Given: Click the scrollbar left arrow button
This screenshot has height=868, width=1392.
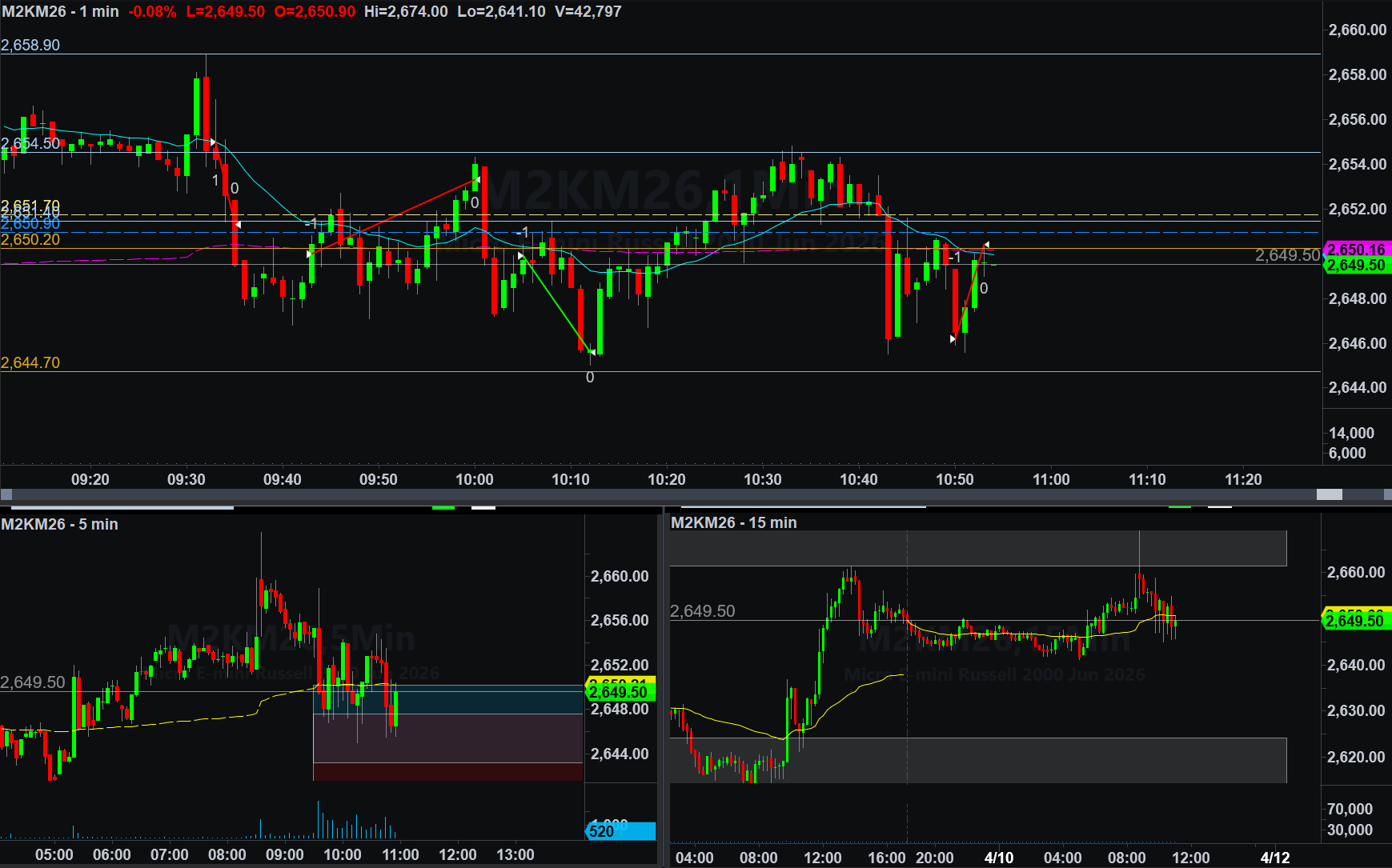Looking at the screenshot, I should pyautogui.click(x=6, y=495).
